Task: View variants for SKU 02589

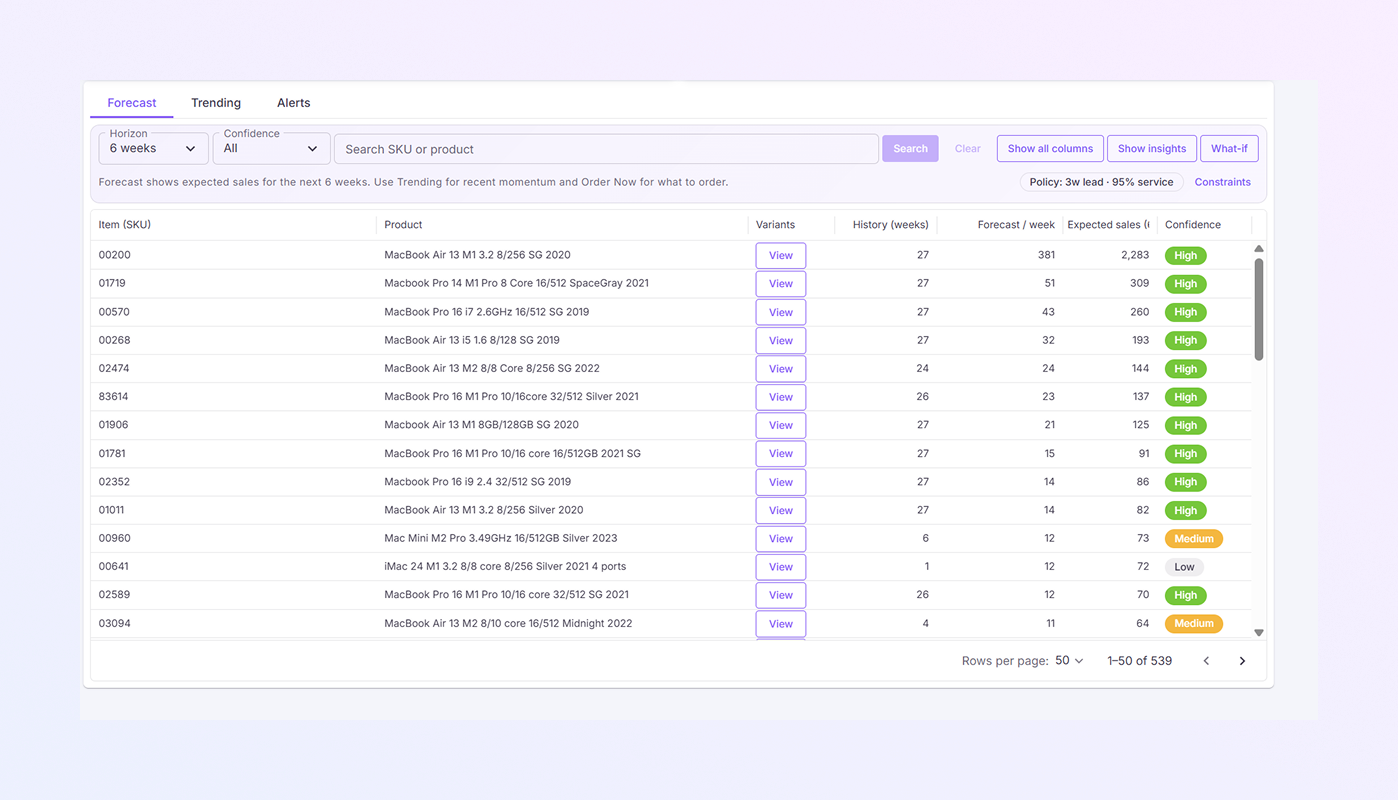Action: [x=781, y=595]
